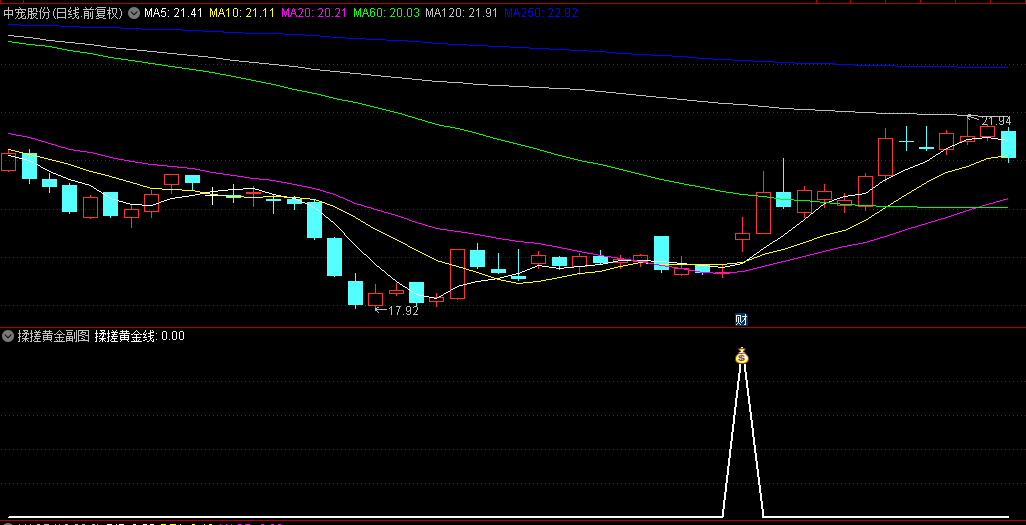Select the MA20: 20.21 label

point(313,12)
